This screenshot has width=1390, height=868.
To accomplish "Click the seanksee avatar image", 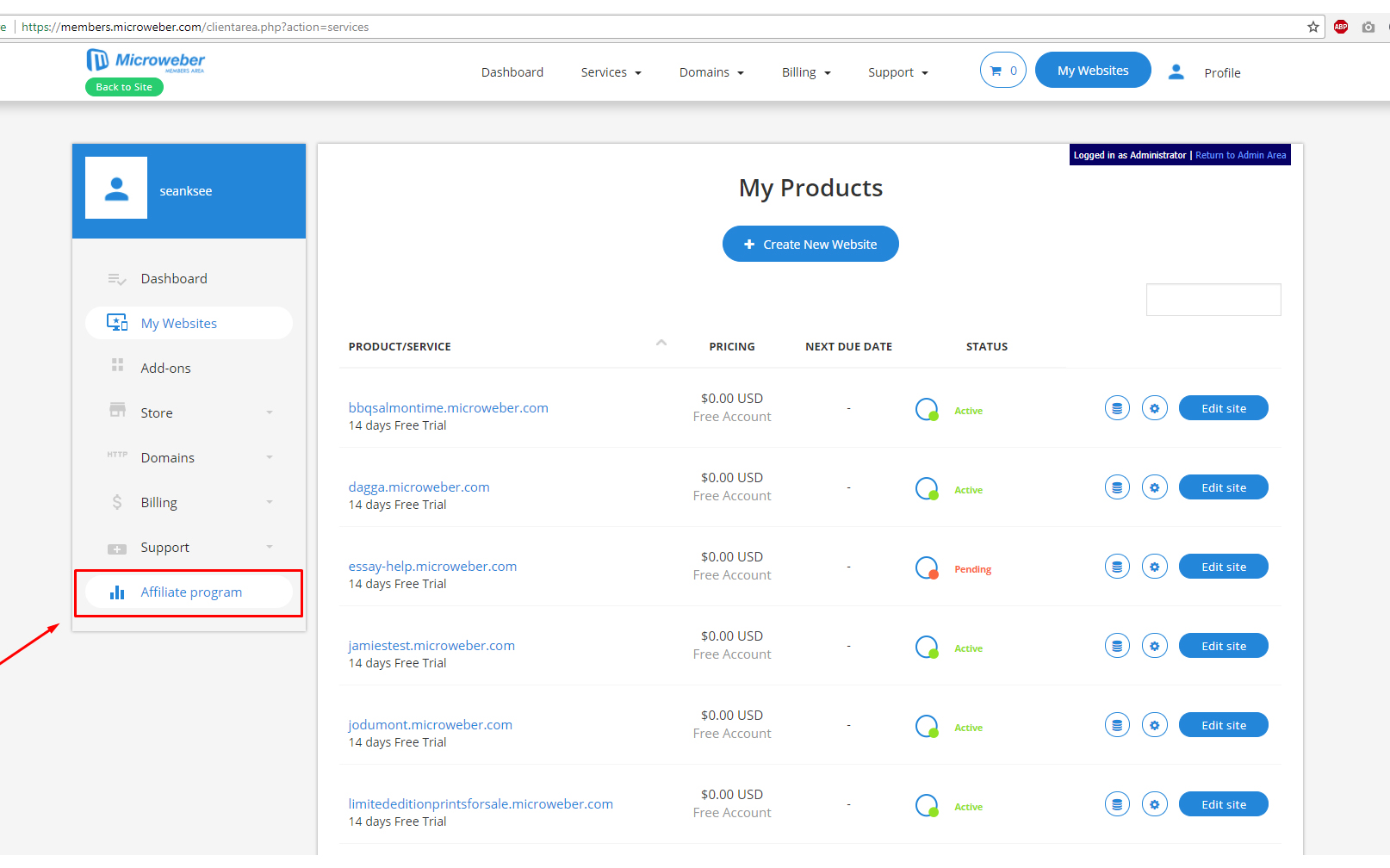I will click(116, 188).
